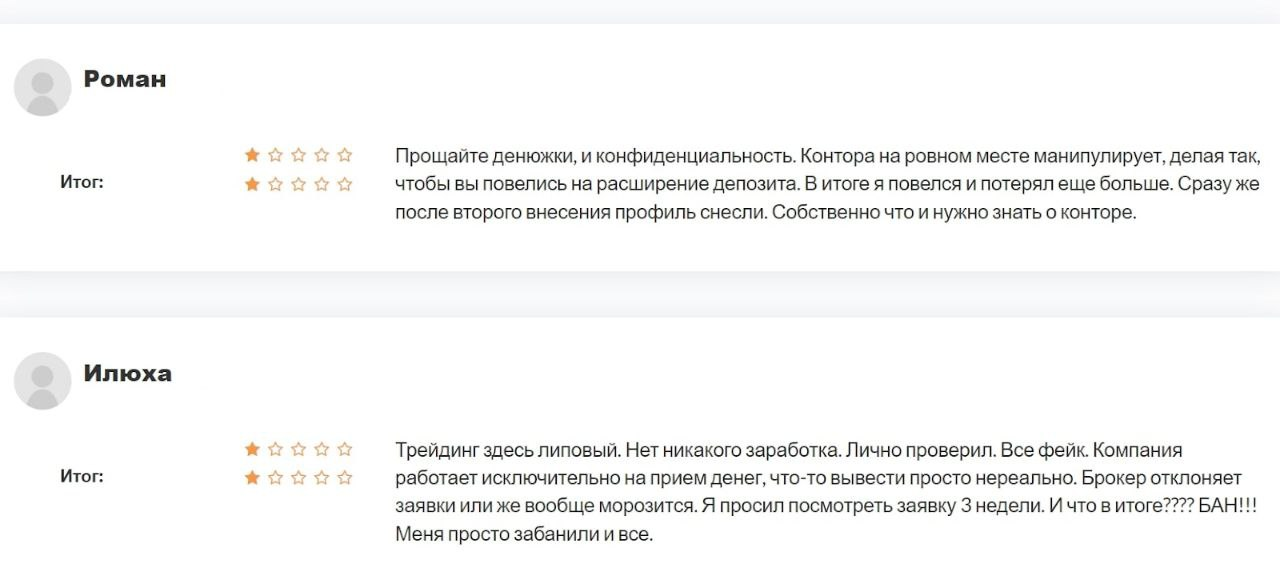Select third star in Роман's top rating row

click(298, 155)
